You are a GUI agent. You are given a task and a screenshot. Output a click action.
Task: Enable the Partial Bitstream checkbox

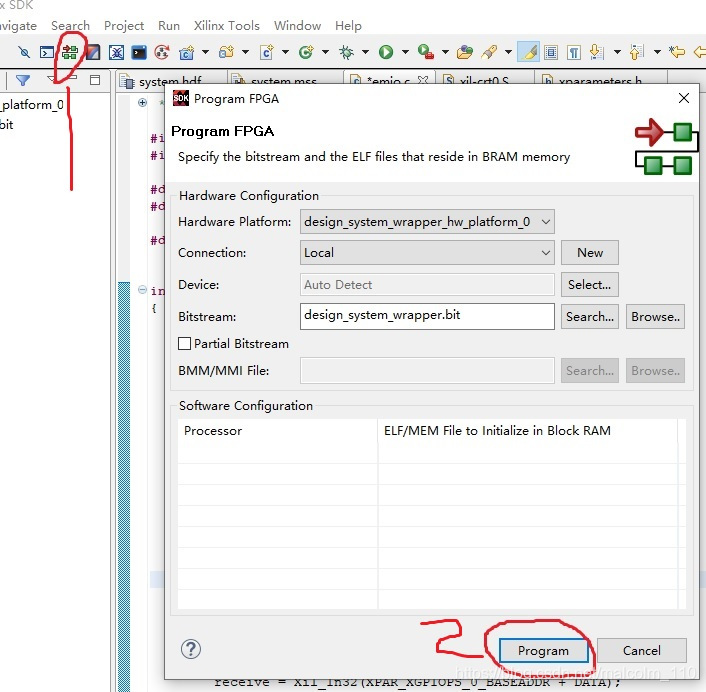185,344
